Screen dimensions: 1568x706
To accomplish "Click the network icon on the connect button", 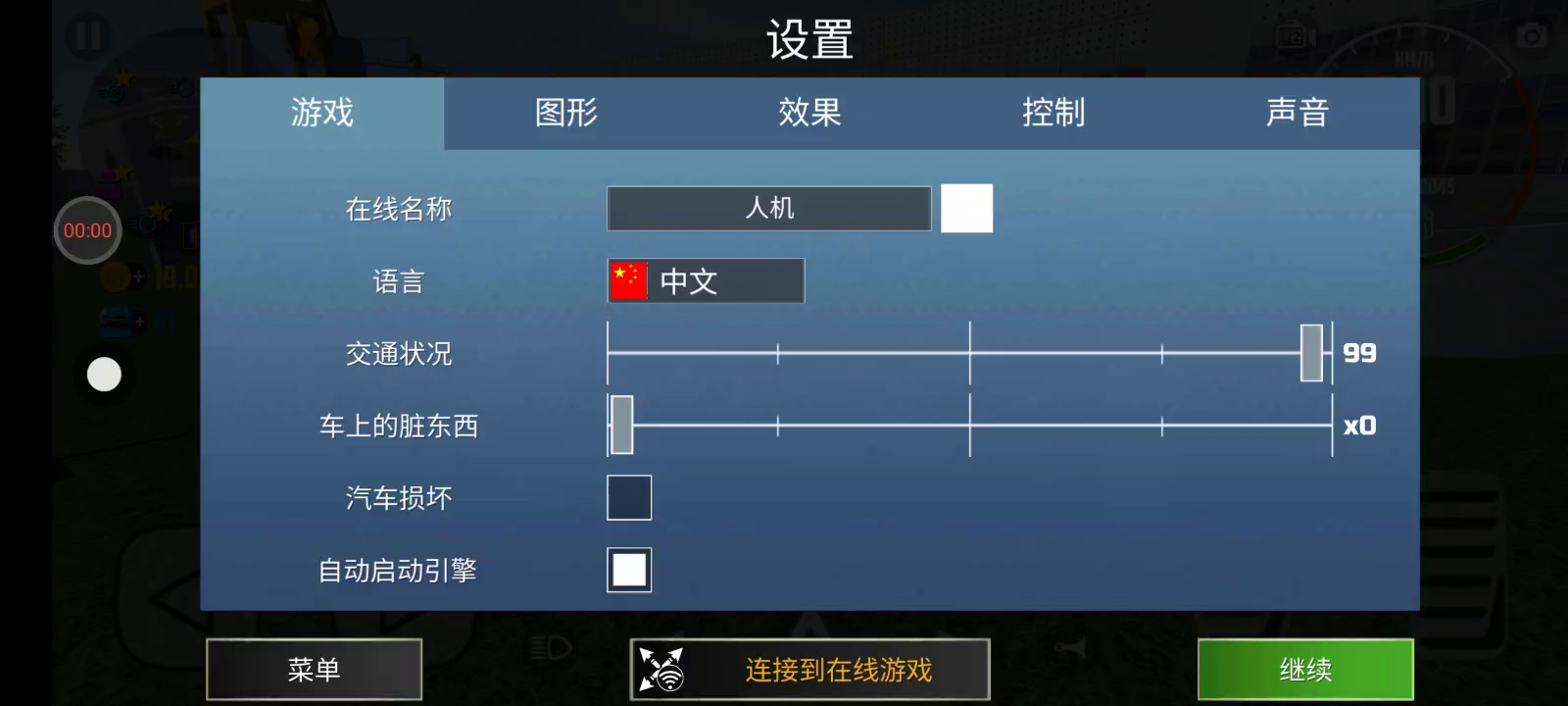I will pyautogui.click(x=661, y=670).
